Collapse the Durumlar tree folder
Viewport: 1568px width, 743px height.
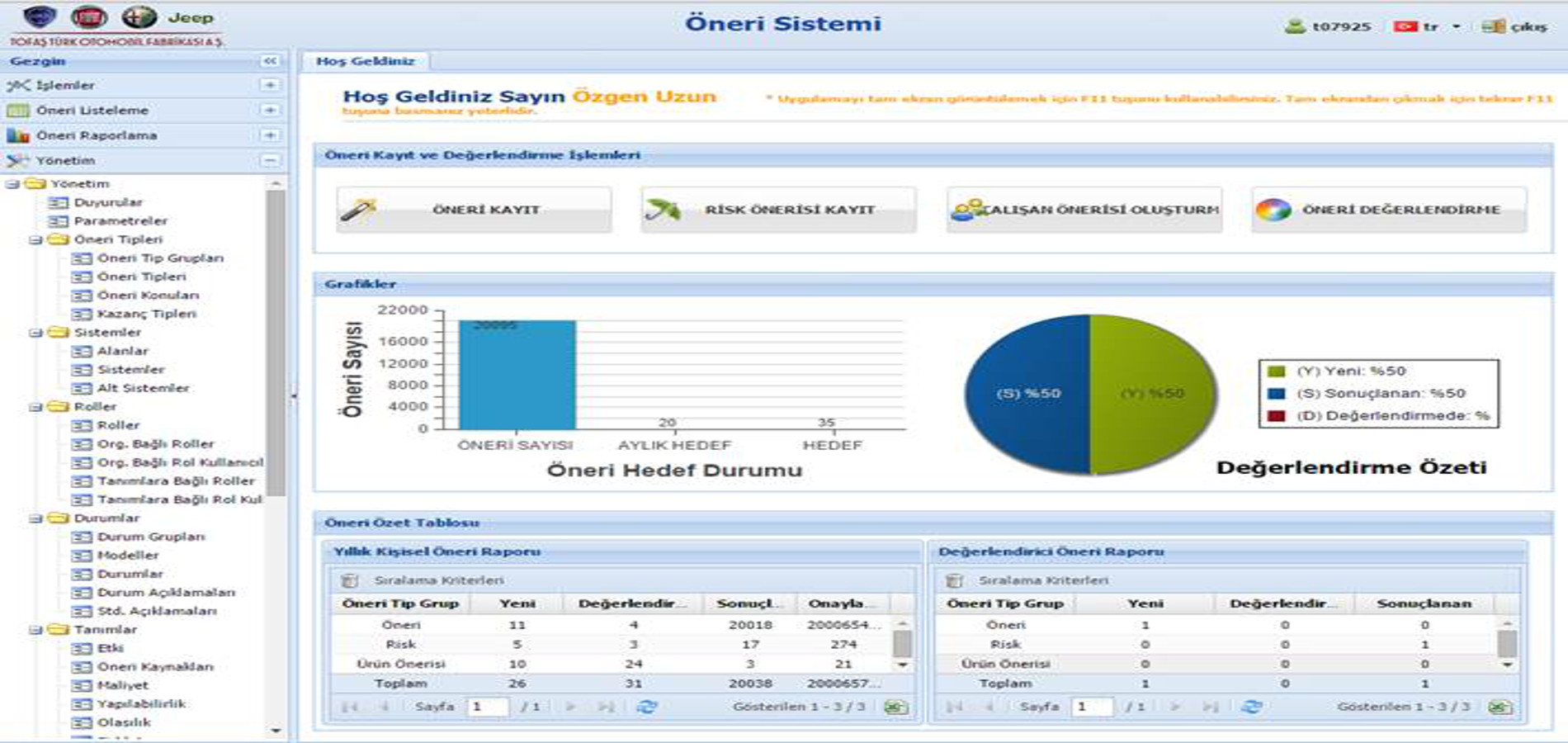[35, 518]
